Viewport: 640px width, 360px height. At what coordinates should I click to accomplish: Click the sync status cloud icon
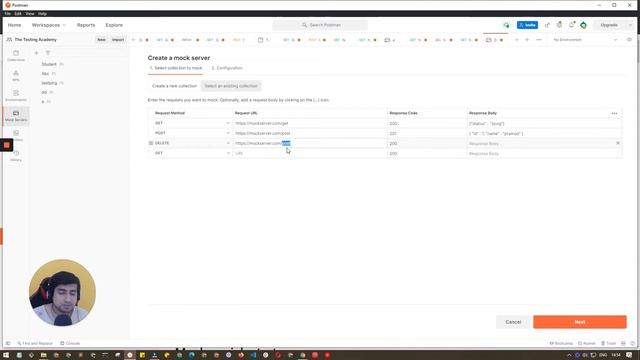[506, 25]
